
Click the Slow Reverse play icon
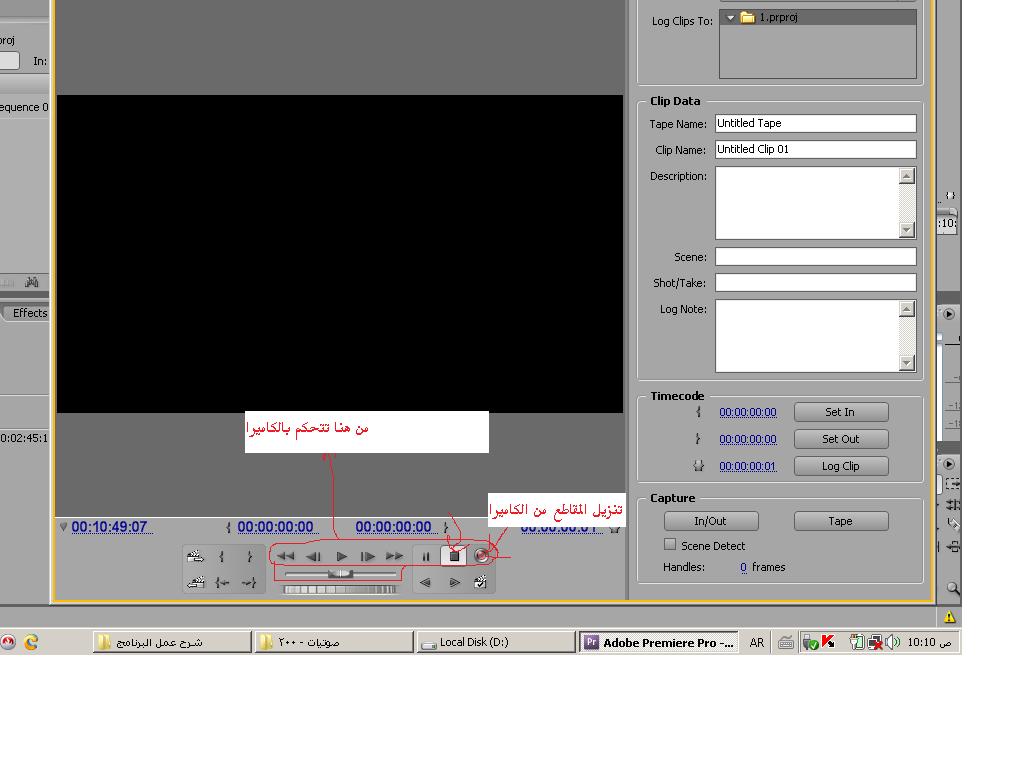(426, 582)
